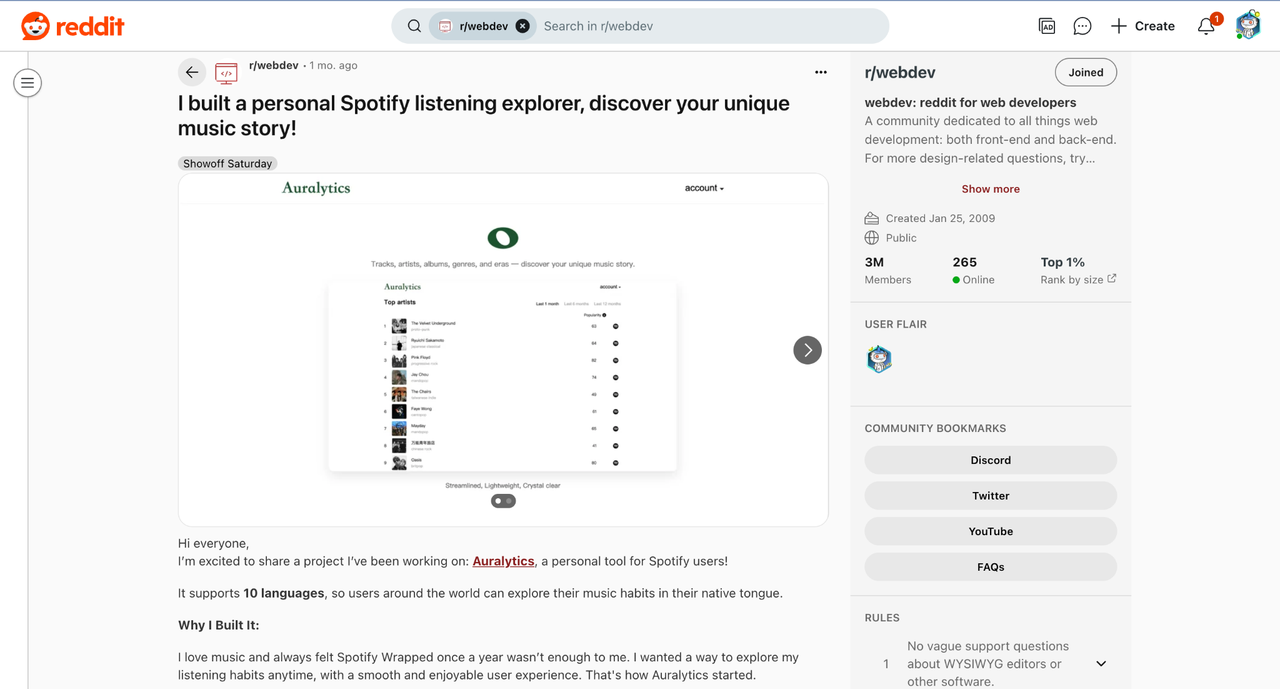Viewport: 1280px width, 689px height.
Task: Go to Reddit home via the logo
Action: [x=73, y=26]
